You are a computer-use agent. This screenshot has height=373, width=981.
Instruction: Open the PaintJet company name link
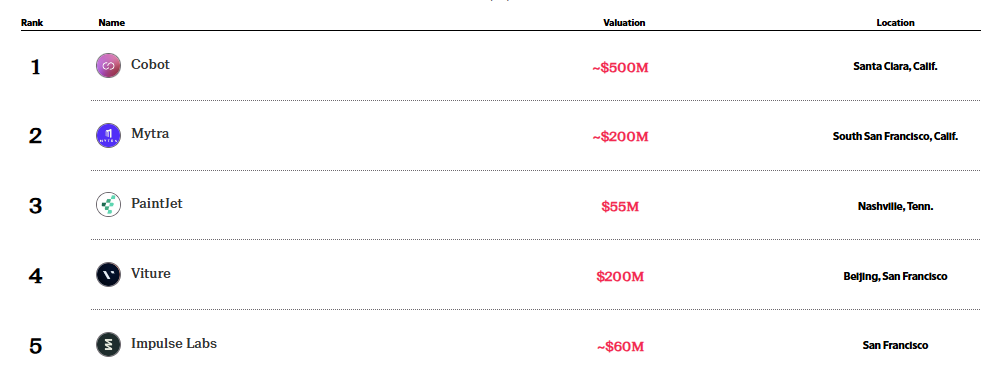pos(157,203)
